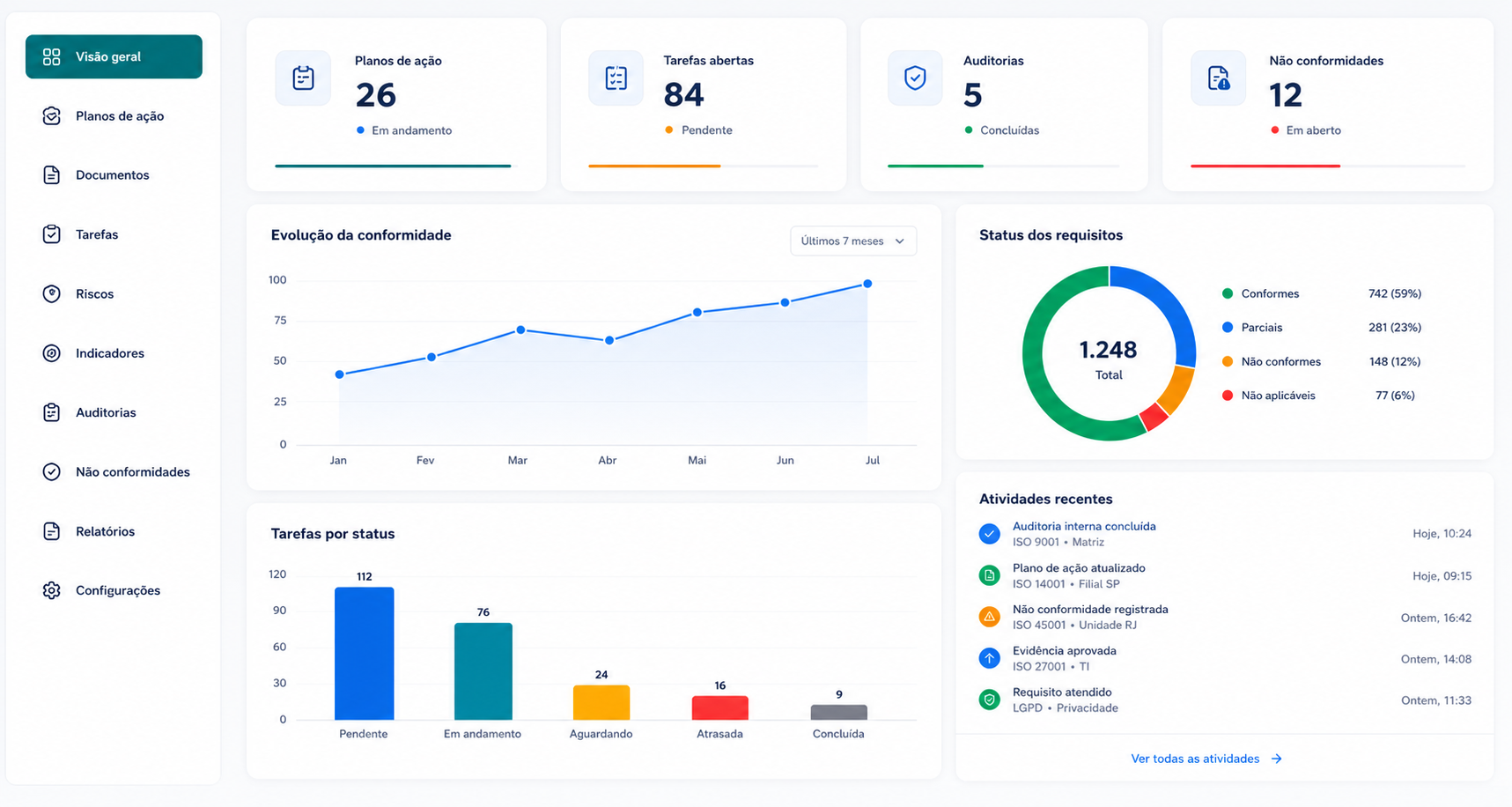This screenshot has height=807, width=1512.
Task: Click the red Não conformidades progress bar
Action: [x=1265, y=166]
